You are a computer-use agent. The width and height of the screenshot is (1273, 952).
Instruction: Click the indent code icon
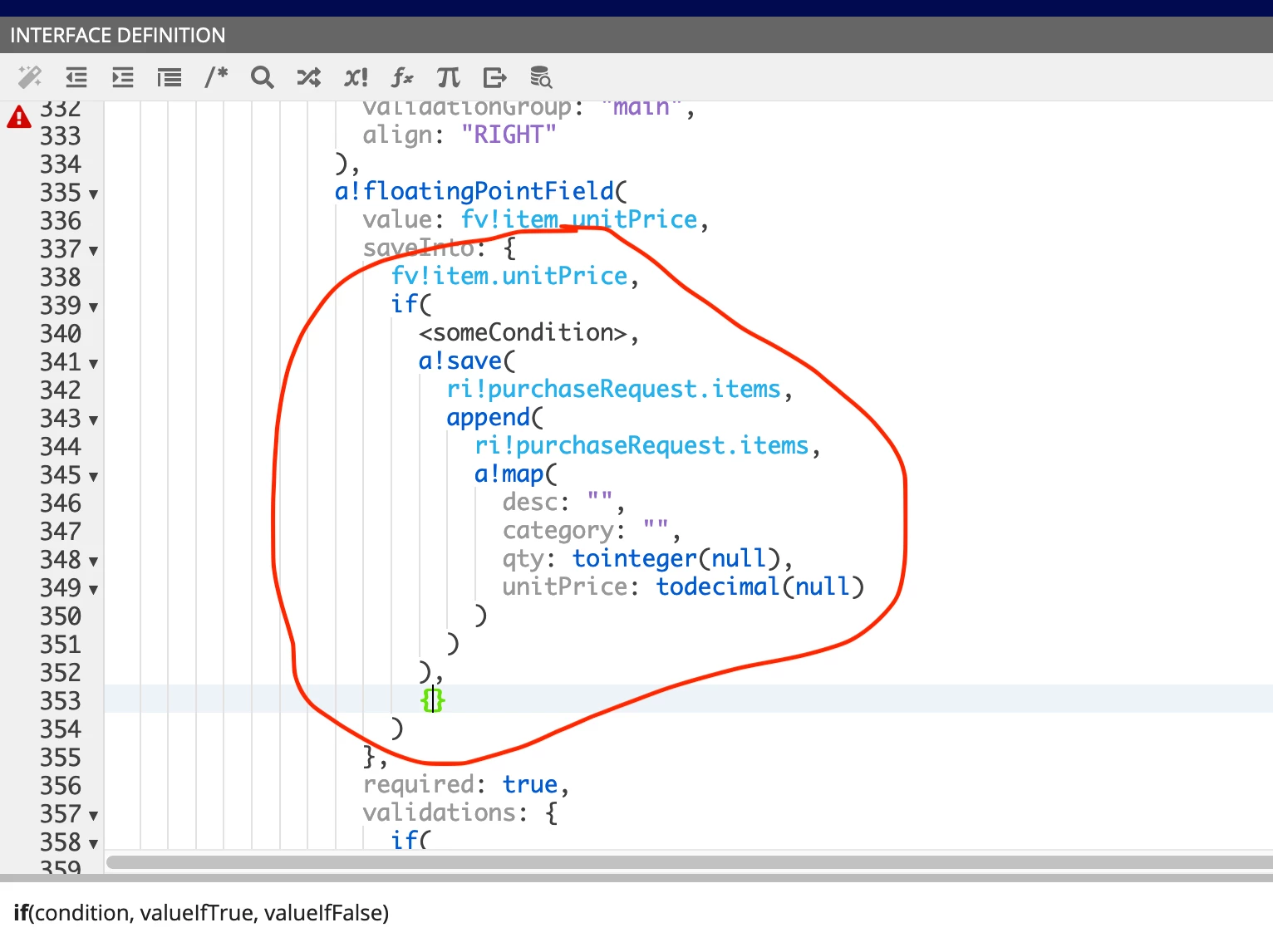(x=123, y=77)
